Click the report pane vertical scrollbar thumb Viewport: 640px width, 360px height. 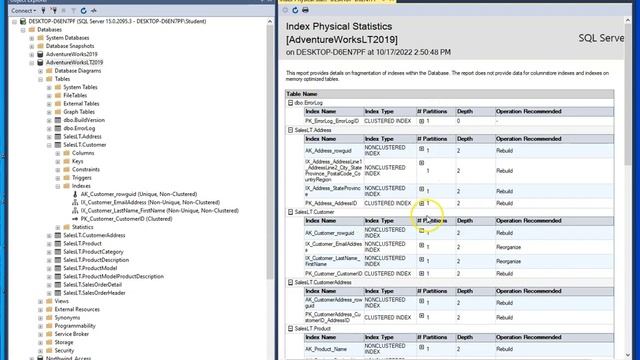pos(628,94)
